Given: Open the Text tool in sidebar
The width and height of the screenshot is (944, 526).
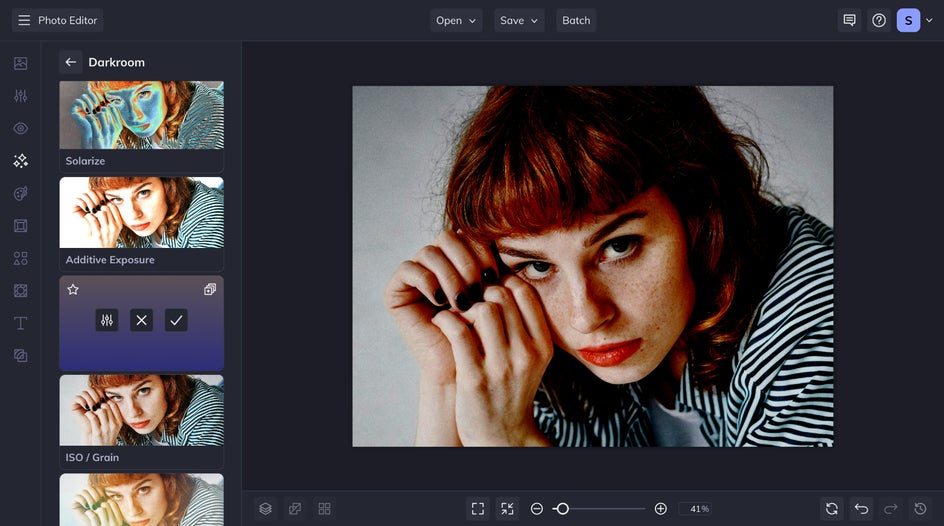Looking at the screenshot, I should pyautogui.click(x=20, y=323).
